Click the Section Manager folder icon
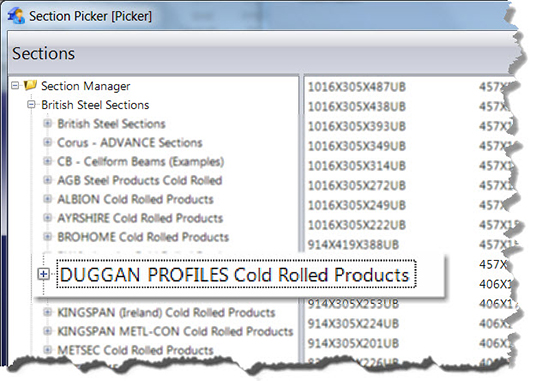The image size is (542, 381). [30, 85]
